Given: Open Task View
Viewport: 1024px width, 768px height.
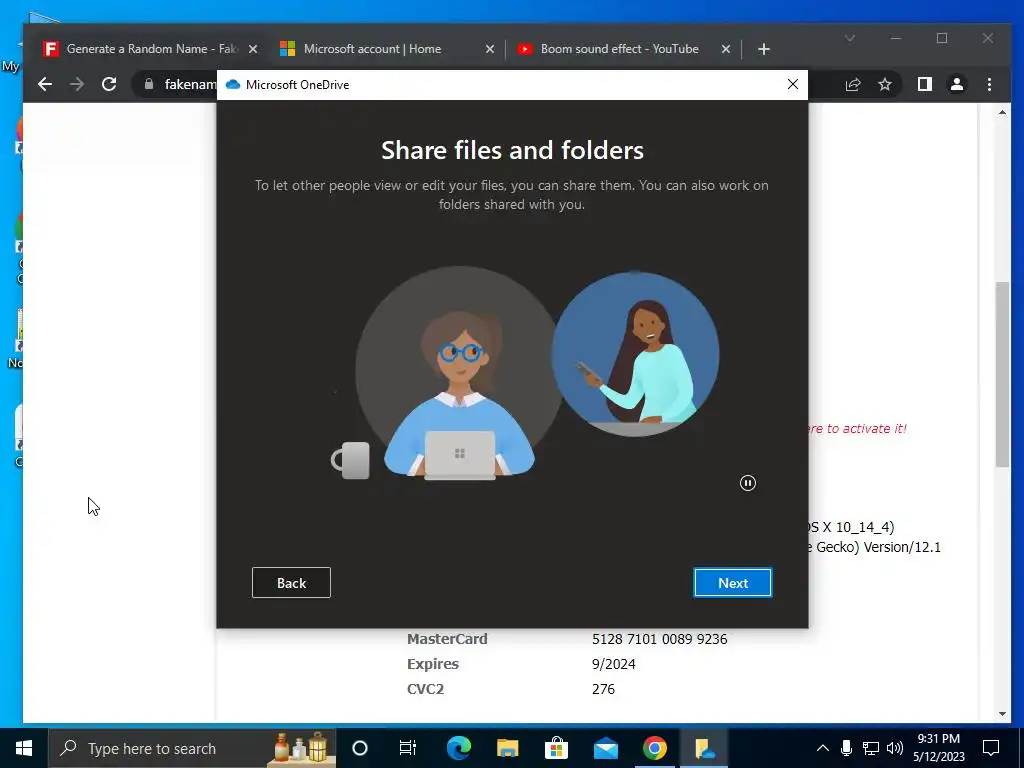Looking at the screenshot, I should coord(408,748).
